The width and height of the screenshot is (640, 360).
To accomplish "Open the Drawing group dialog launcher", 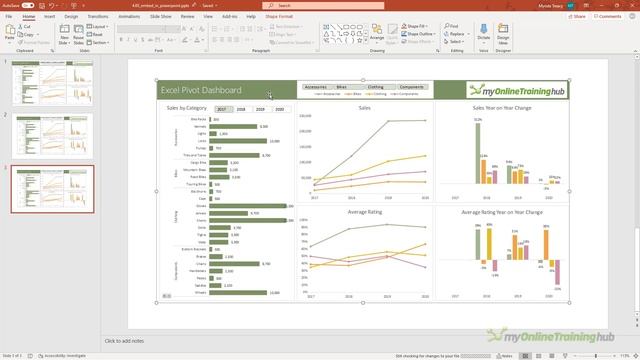I will (x=438, y=51).
